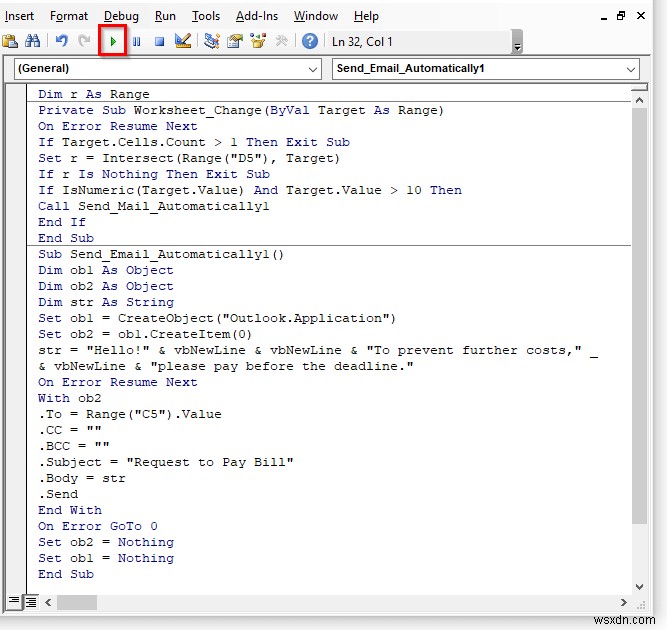Open the Object Browser icon
667x630 pixels.
click(258, 41)
